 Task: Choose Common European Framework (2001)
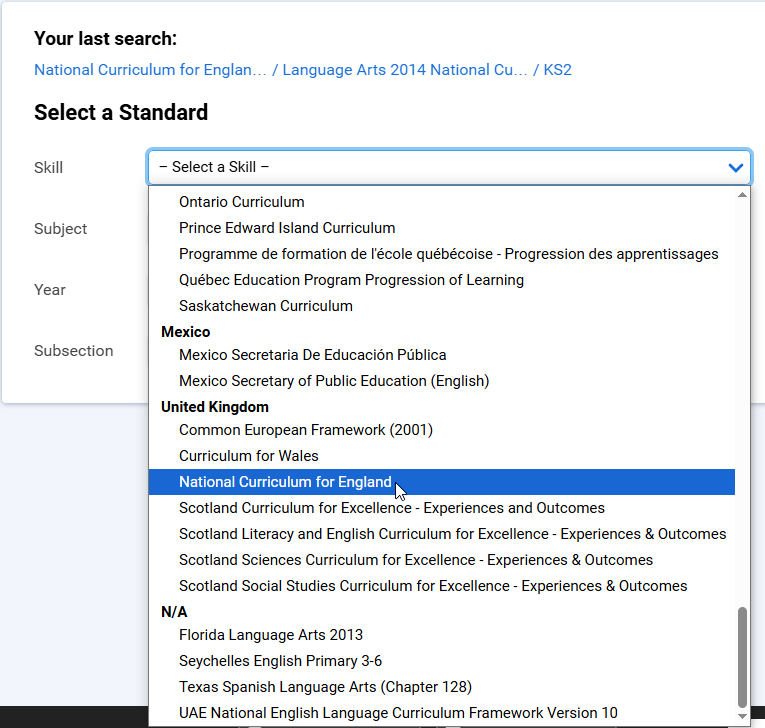point(442,430)
